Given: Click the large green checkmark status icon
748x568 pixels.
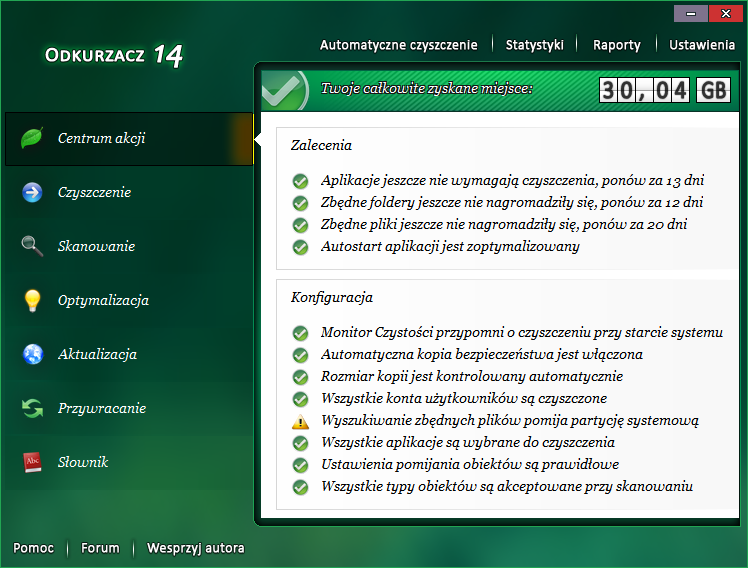Looking at the screenshot, I should 285,90.
